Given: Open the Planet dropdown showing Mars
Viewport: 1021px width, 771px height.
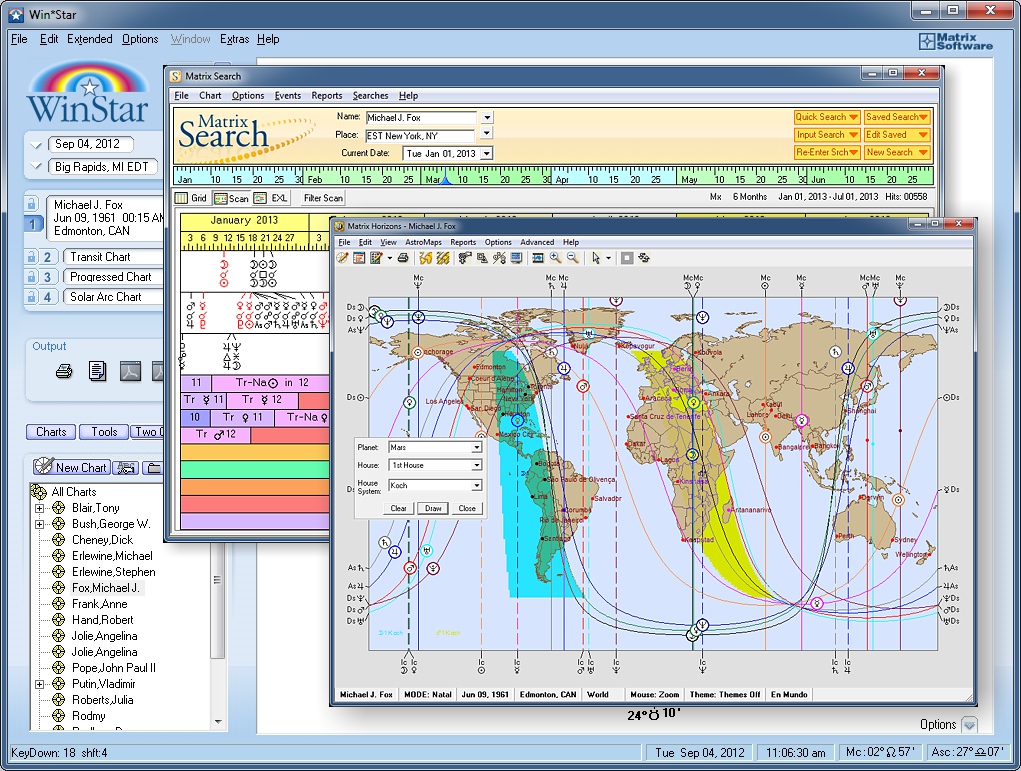Looking at the screenshot, I should point(477,447).
